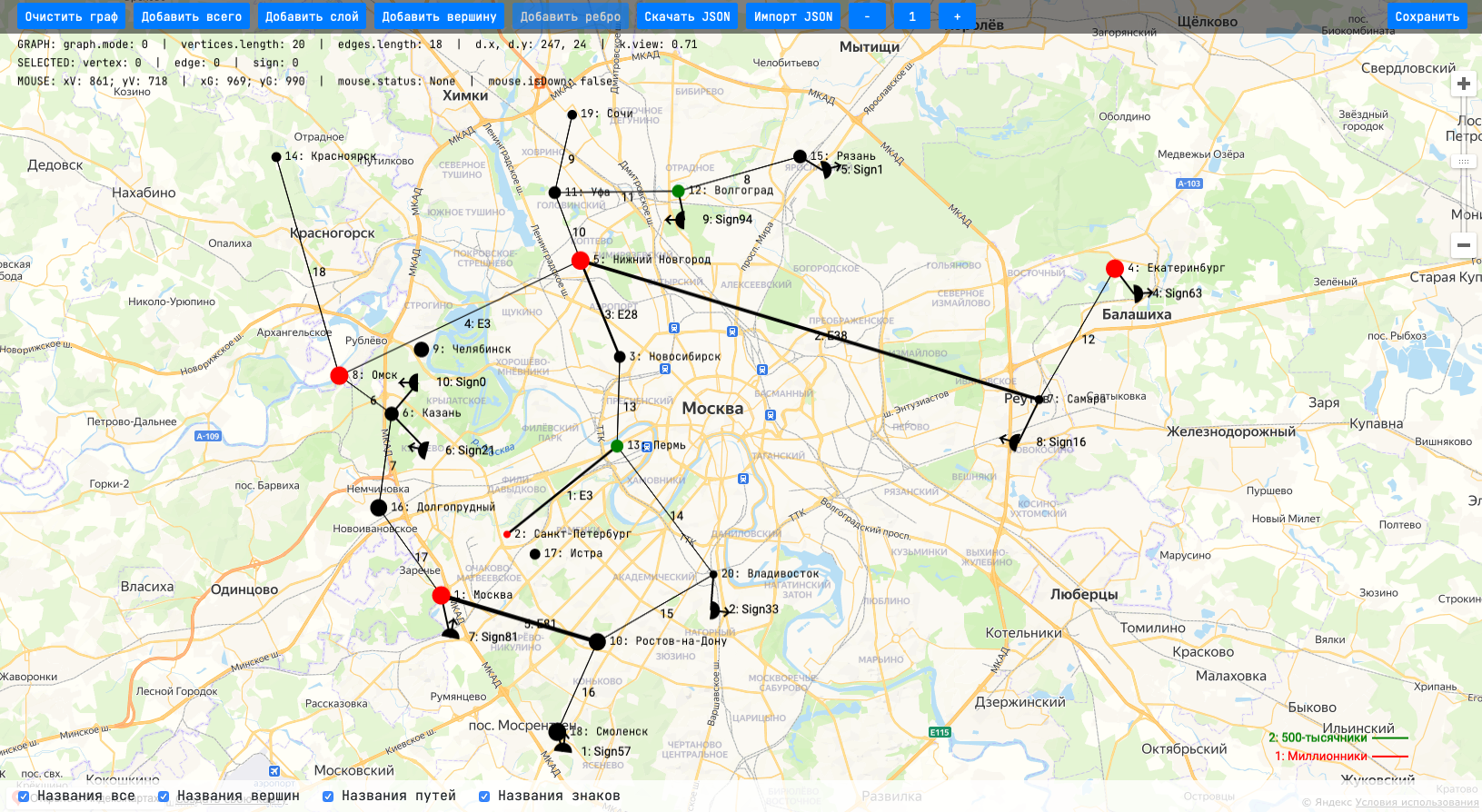Image resolution: width=1482 pixels, height=812 pixels.
Task: Click the Люберцы city label on map
Action: click(x=1084, y=594)
